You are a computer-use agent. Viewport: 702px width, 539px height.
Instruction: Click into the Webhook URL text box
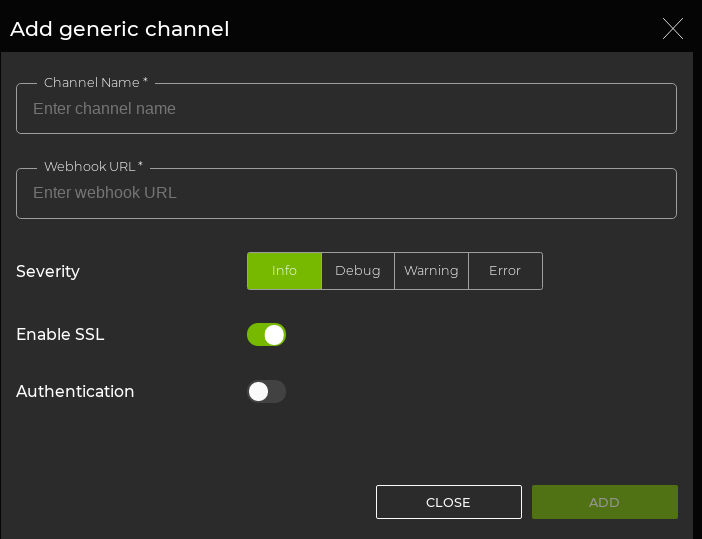(x=346, y=193)
